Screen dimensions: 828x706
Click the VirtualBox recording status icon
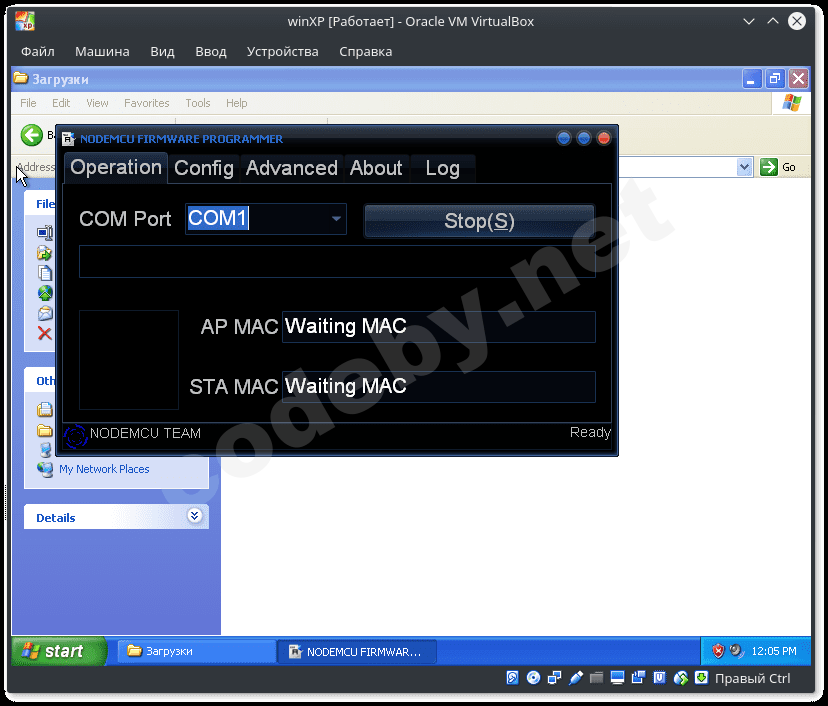click(x=638, y=678)
